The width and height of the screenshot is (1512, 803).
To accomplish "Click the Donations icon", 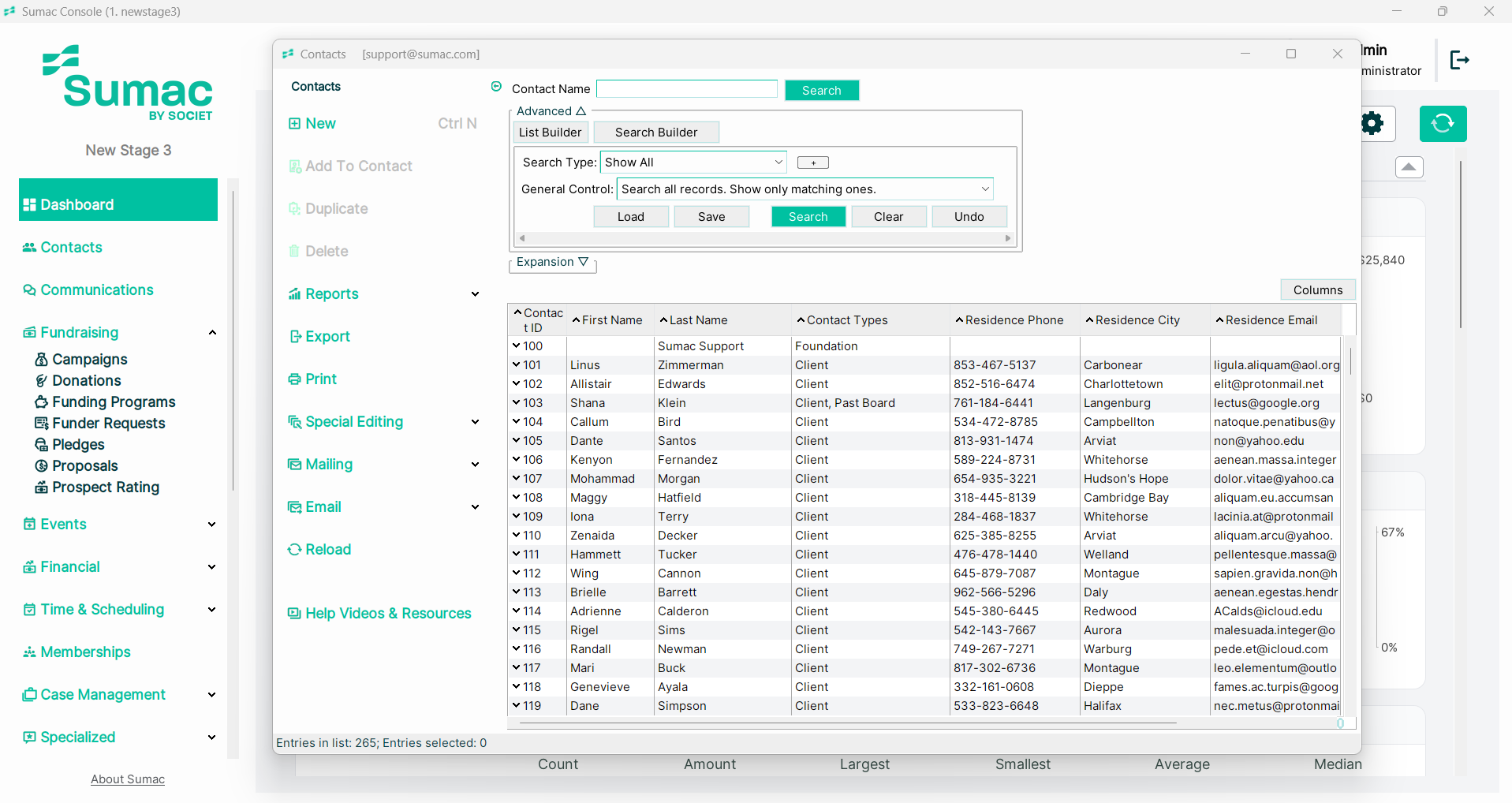I will (42, 381).
